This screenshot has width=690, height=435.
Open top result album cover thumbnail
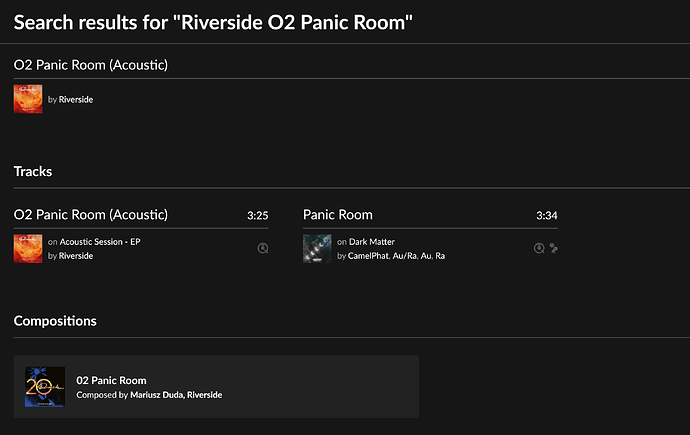coord(28,99)
